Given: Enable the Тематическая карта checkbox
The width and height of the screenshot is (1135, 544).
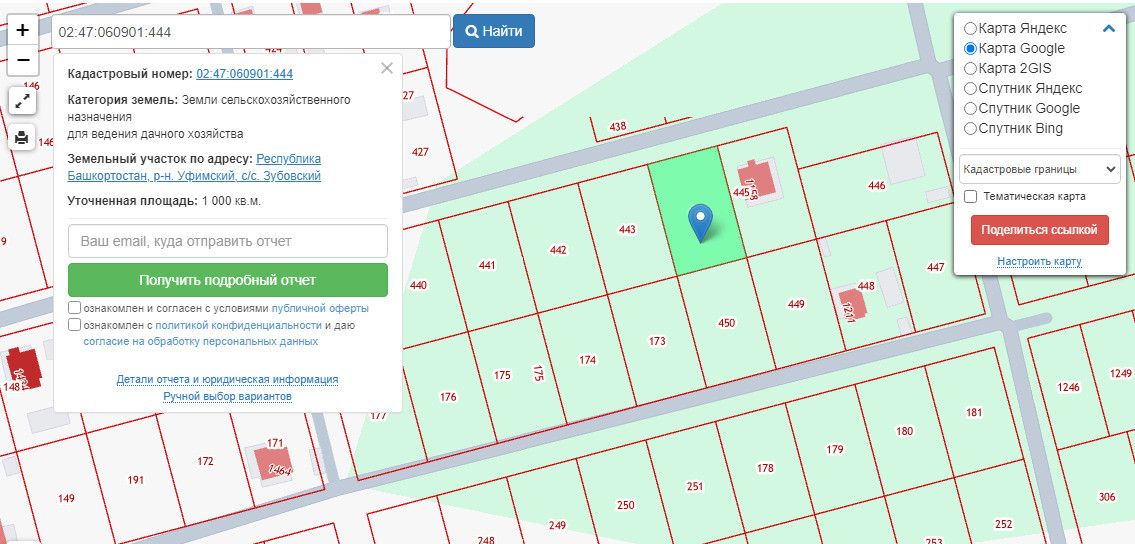Looking at the screenshot, I should pyautogui.click(x=971, y=196).
